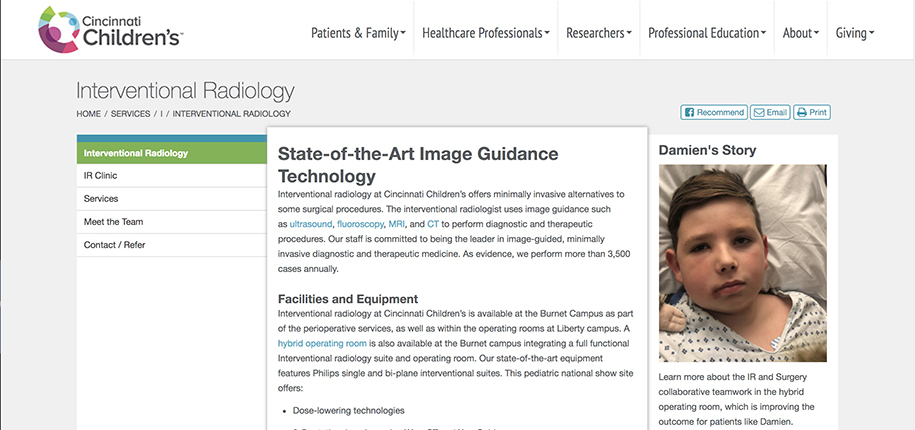Image resolution: width=915 pixels, height=430 pixels.
Task: Go to HOME breadcrumb link
Action: pos(89,114)
